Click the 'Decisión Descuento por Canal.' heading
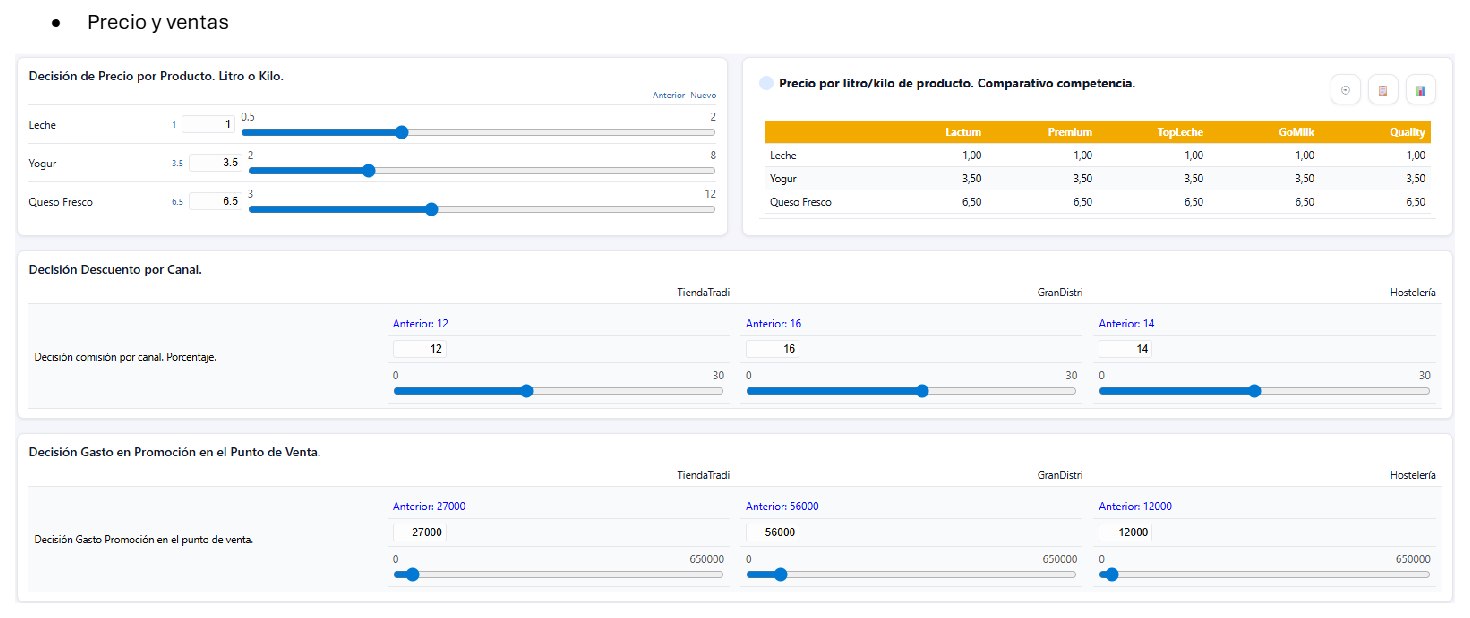The image size is (1470, 618). pos(115,270)
